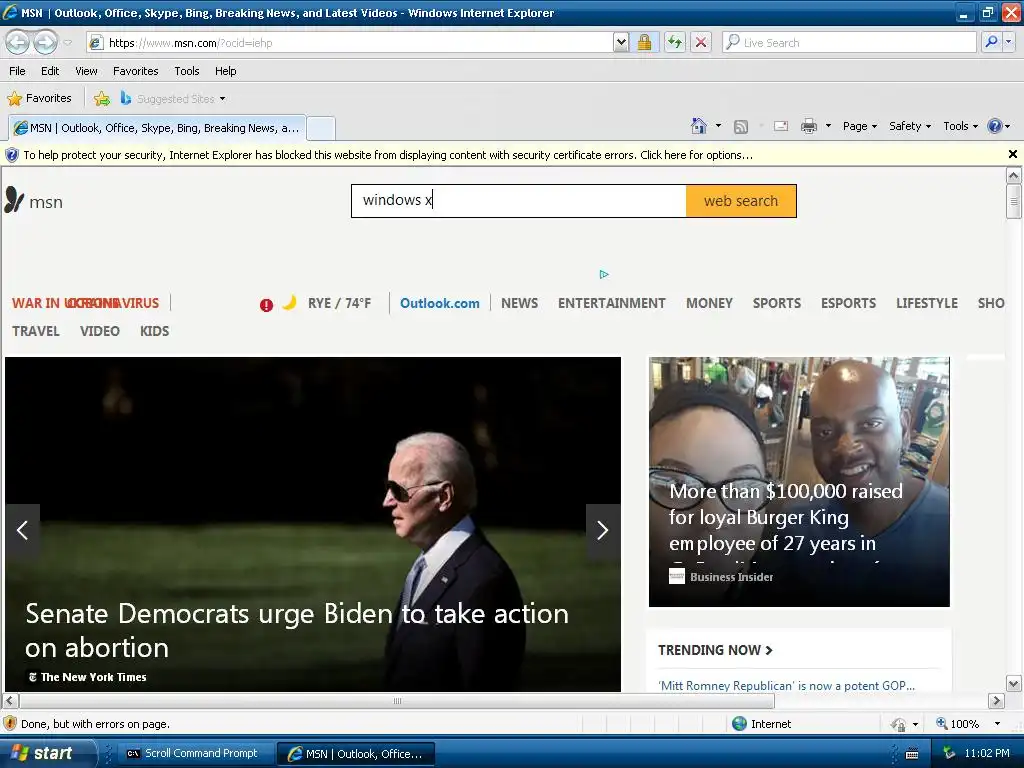Click the Print icon in command bar
Viewport: 1024px width, 768px height.
pyautogui.click(x=808, y=126)
